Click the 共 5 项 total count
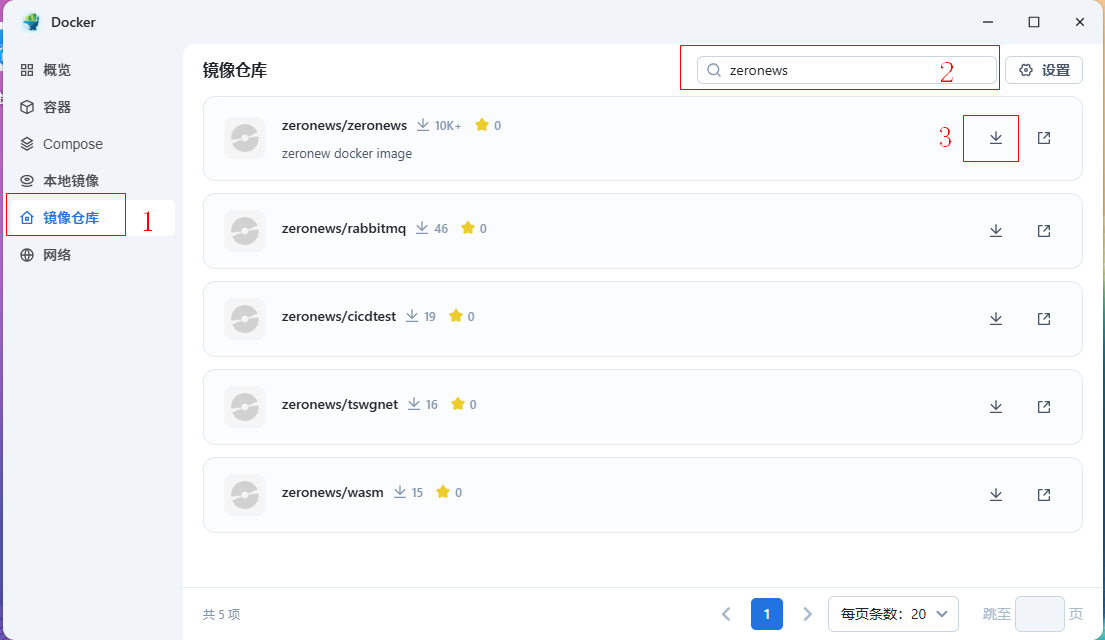 tap(221, 615)
